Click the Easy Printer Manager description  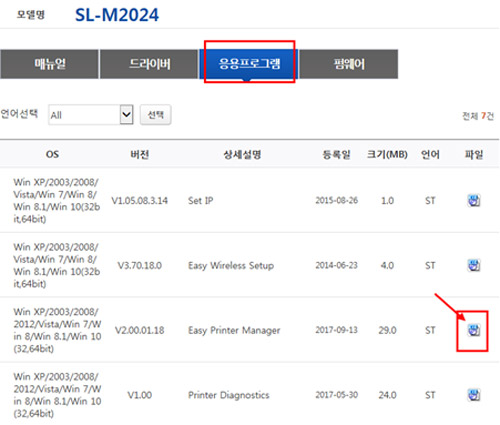[x=234, y=330]
